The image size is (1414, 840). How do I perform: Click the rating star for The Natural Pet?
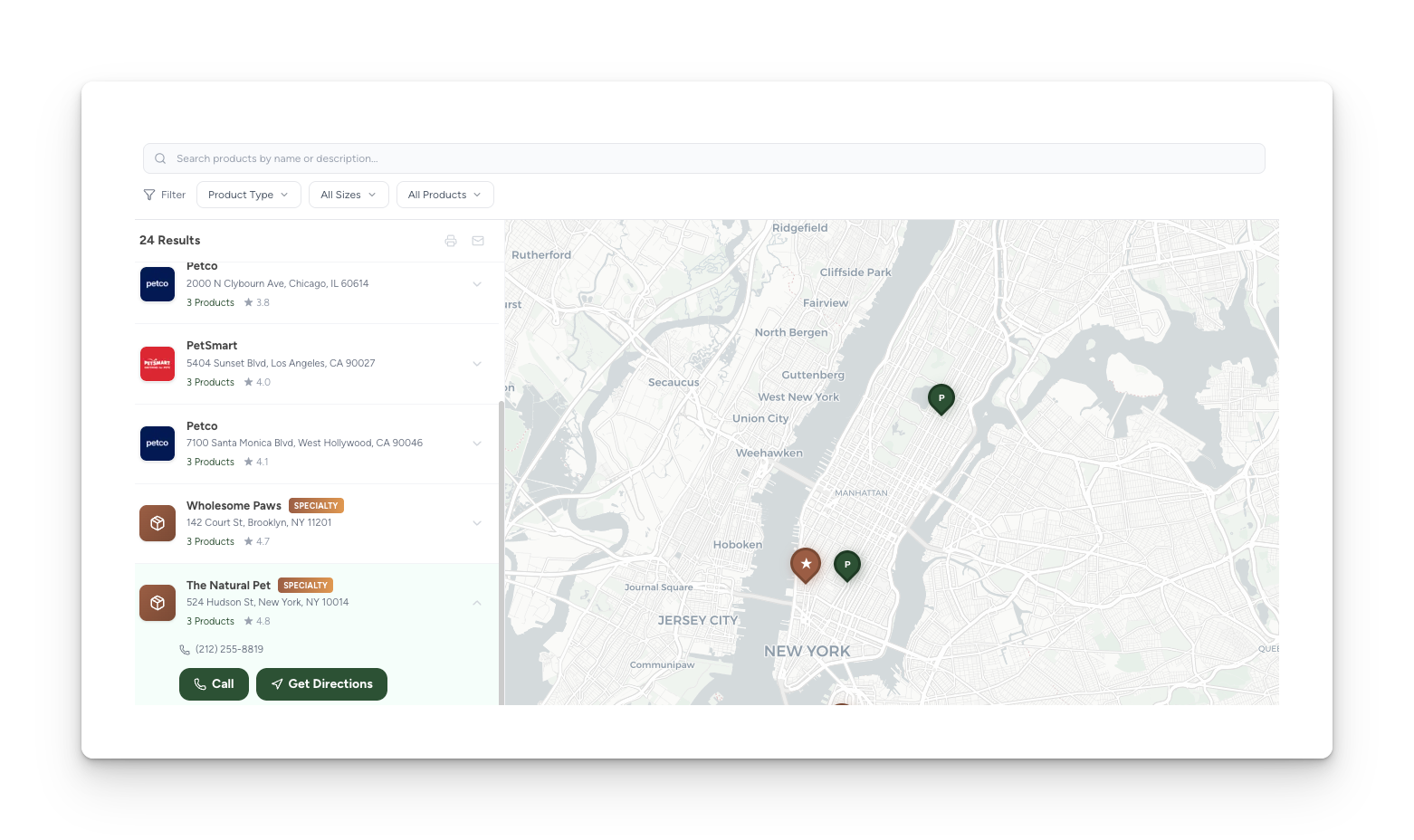tap(248, 621)
